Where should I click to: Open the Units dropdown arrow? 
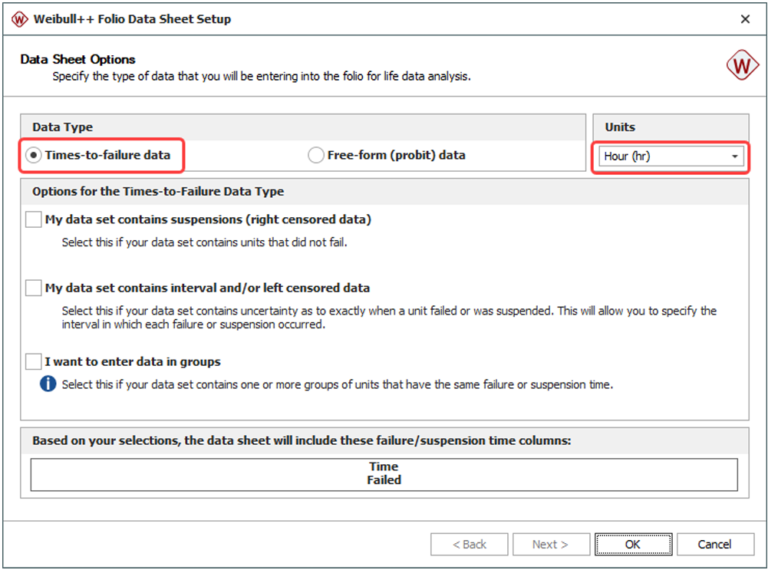tap(735, 156)
